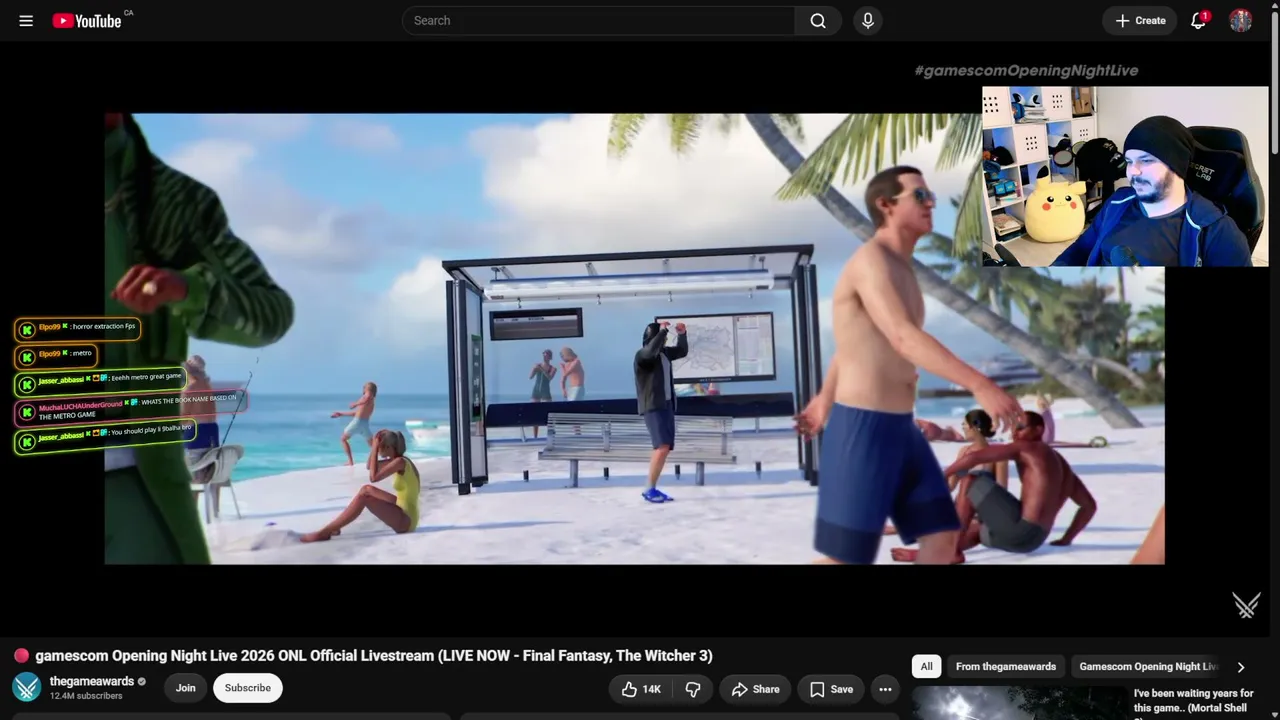Focus the Search input field
This screenshot has height=720, width=1280.
coord(598,20)
